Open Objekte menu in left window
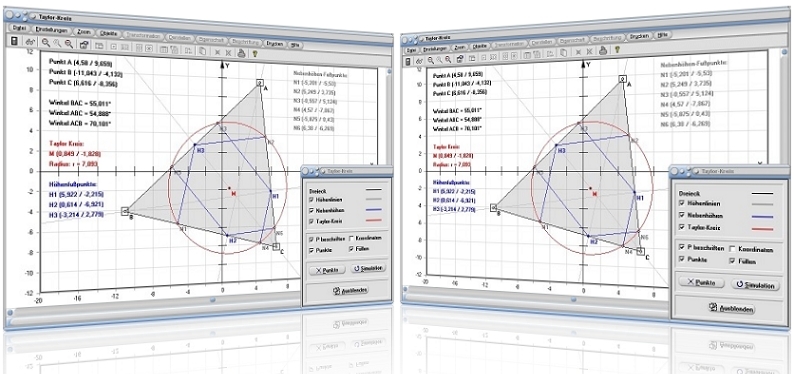794x374 pixels. coord(109,33)
